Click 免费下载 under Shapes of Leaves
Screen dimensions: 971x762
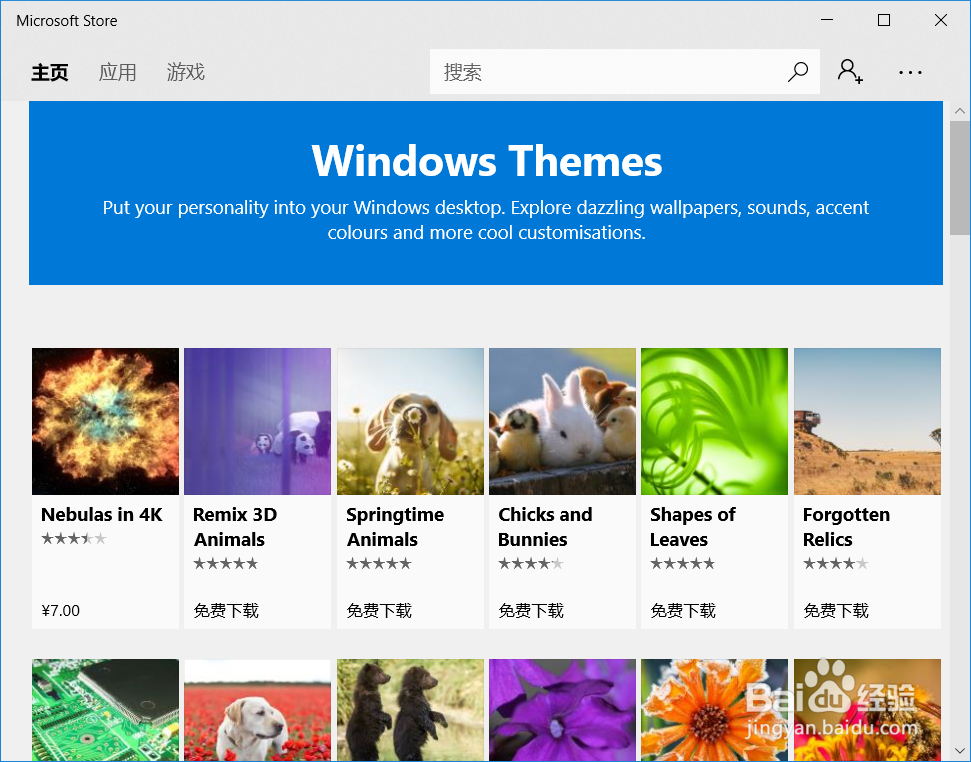pos(683,611)
